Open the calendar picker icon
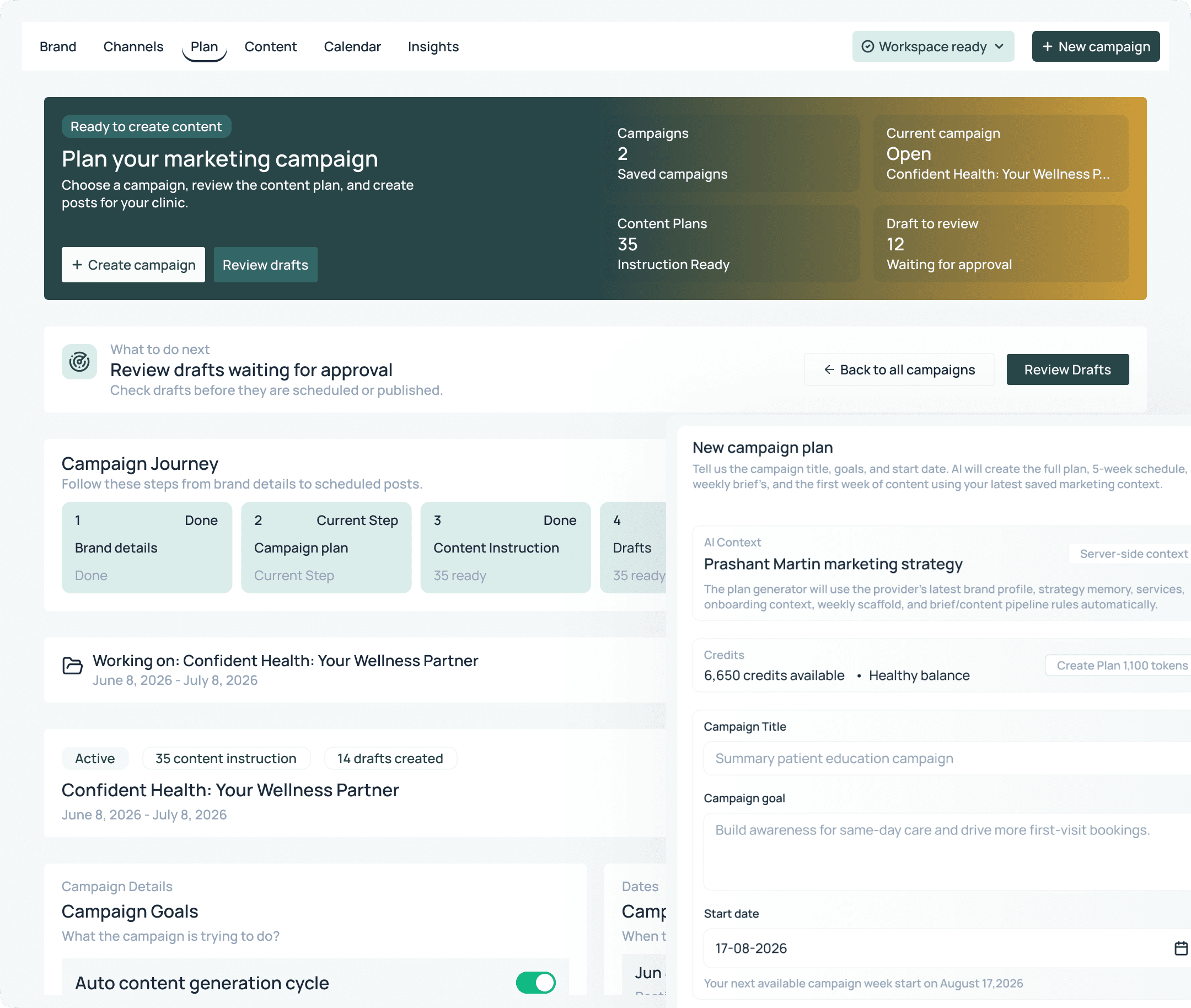Viewport: 1191px width, 1008px height. click(x=1181, y=948)
